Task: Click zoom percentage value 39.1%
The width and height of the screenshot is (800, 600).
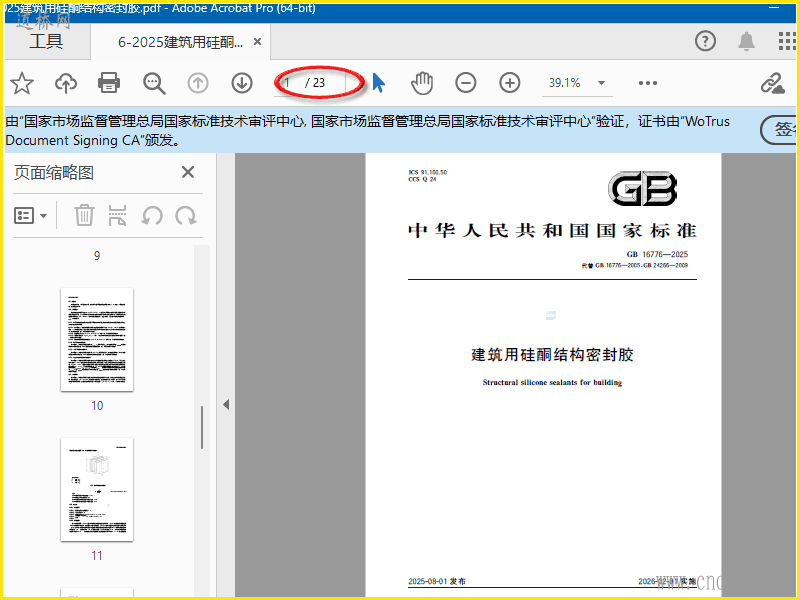Action: click(x=564, y=83)
